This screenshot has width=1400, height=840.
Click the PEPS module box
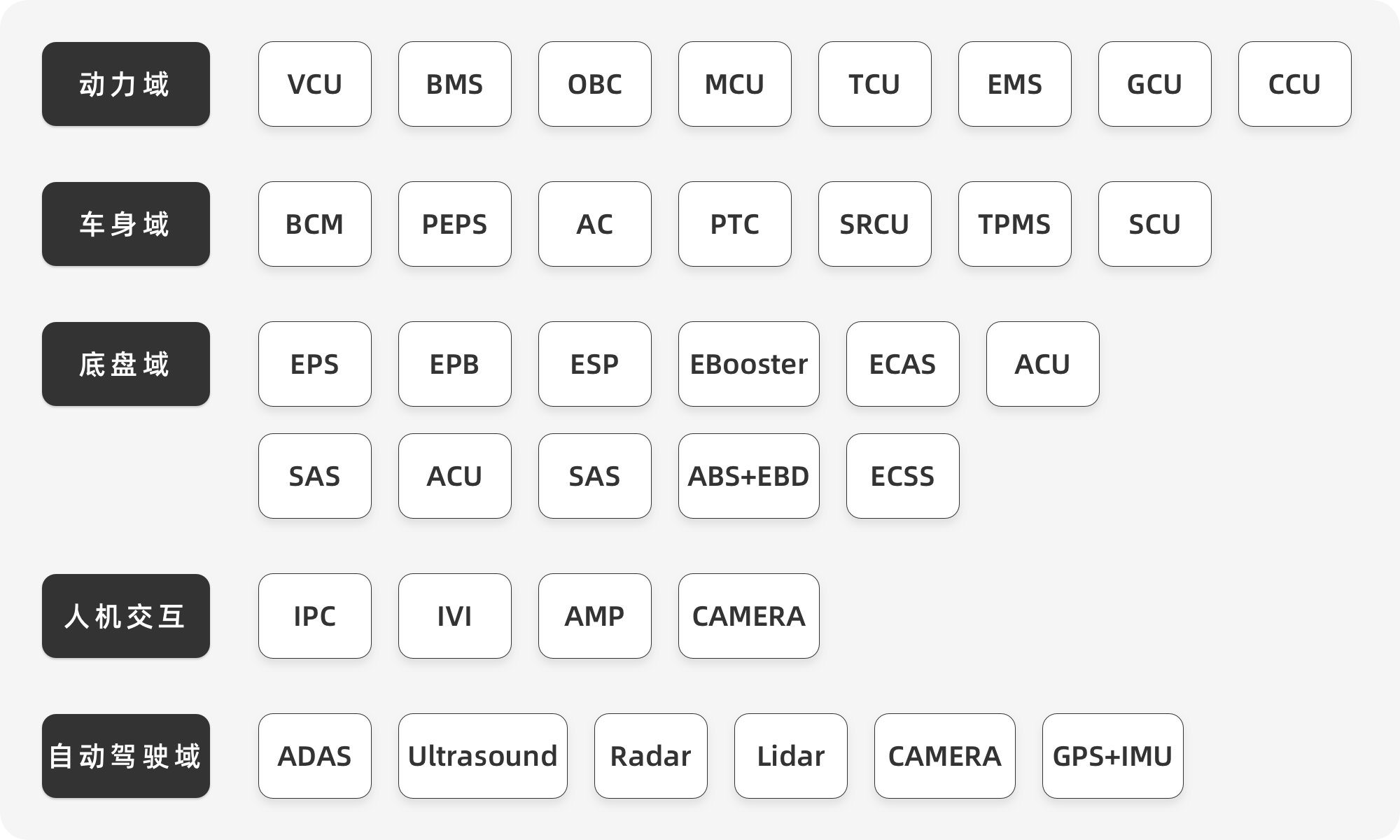click(455, 224)
